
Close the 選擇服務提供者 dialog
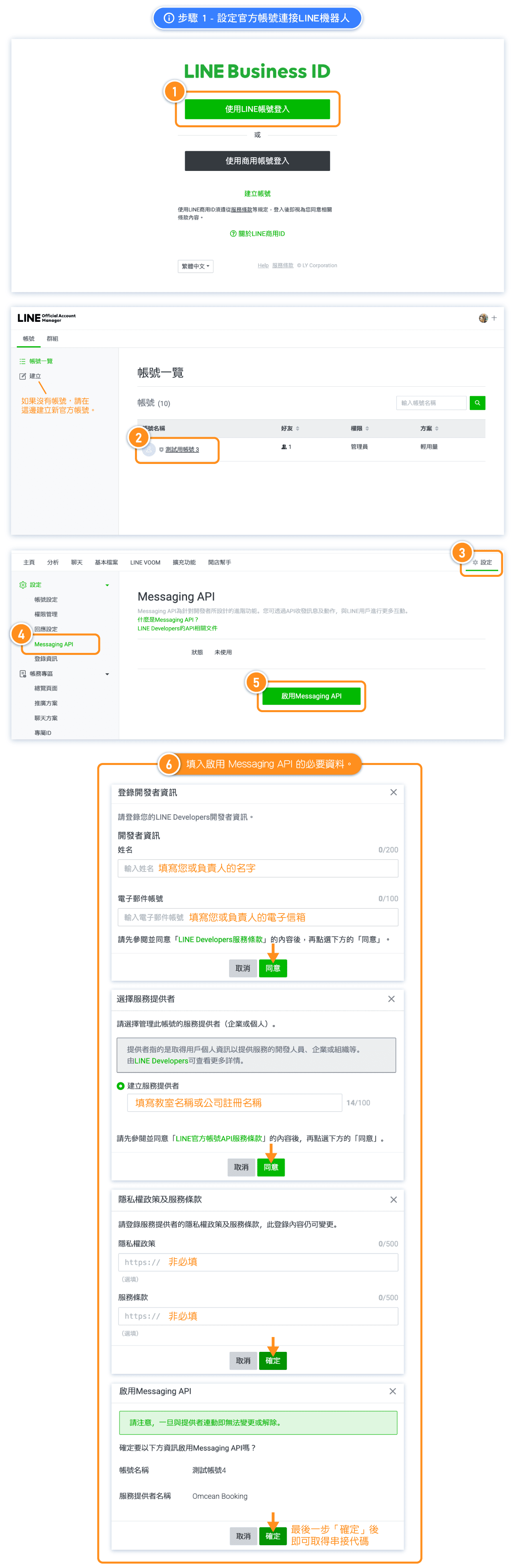click(x=391, y=999)
